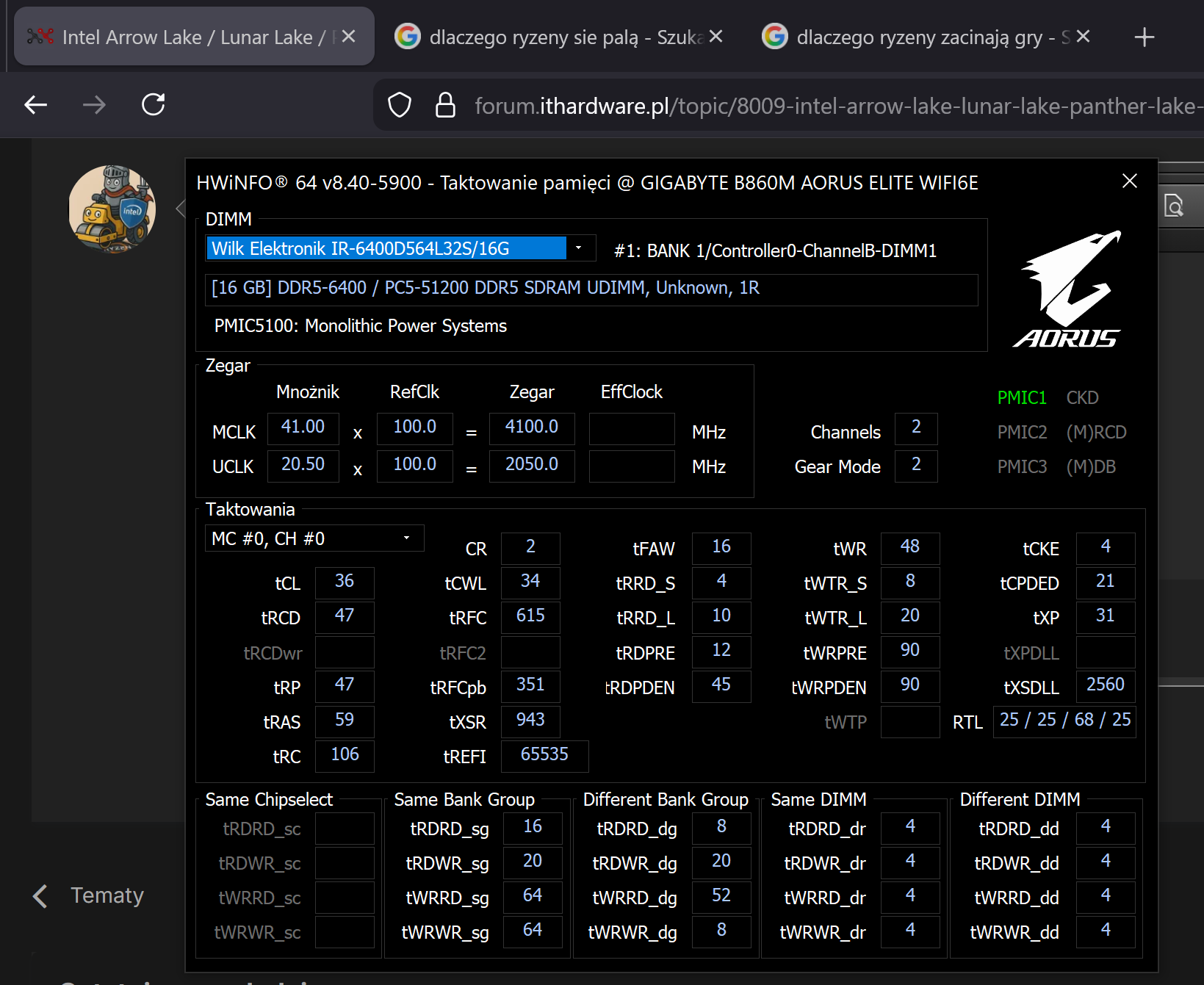Image resolution: width=1204 pixels, height=985 pixels.
Task: Close the HWiNFO image overlay
Action: click(1129, 181)
